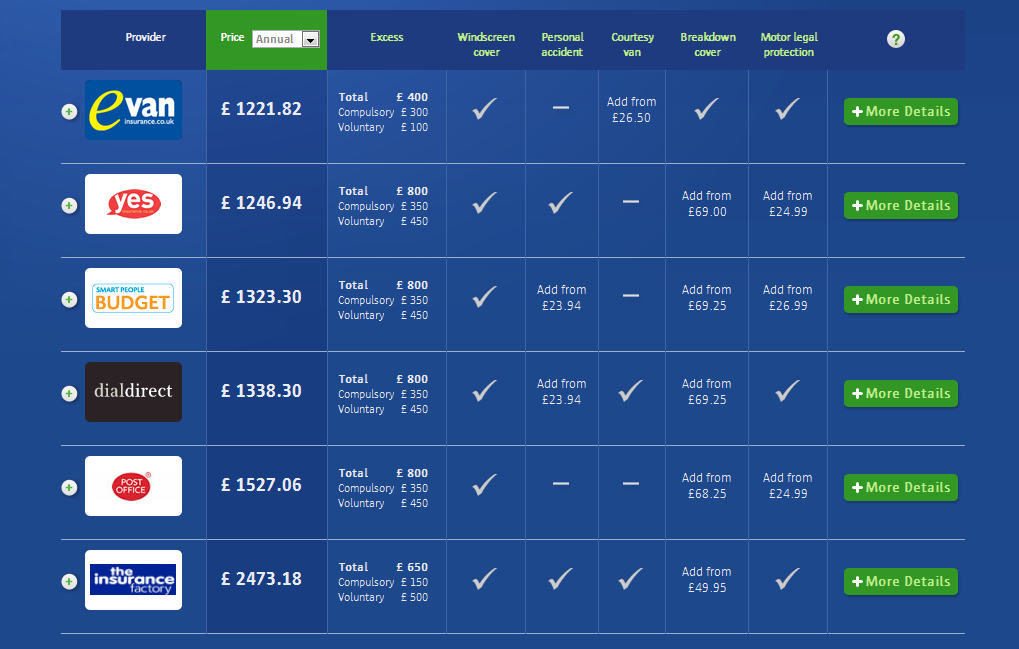Sort by the Excess column header
This screenshot has height=649, width=1019.
(387, 38)
